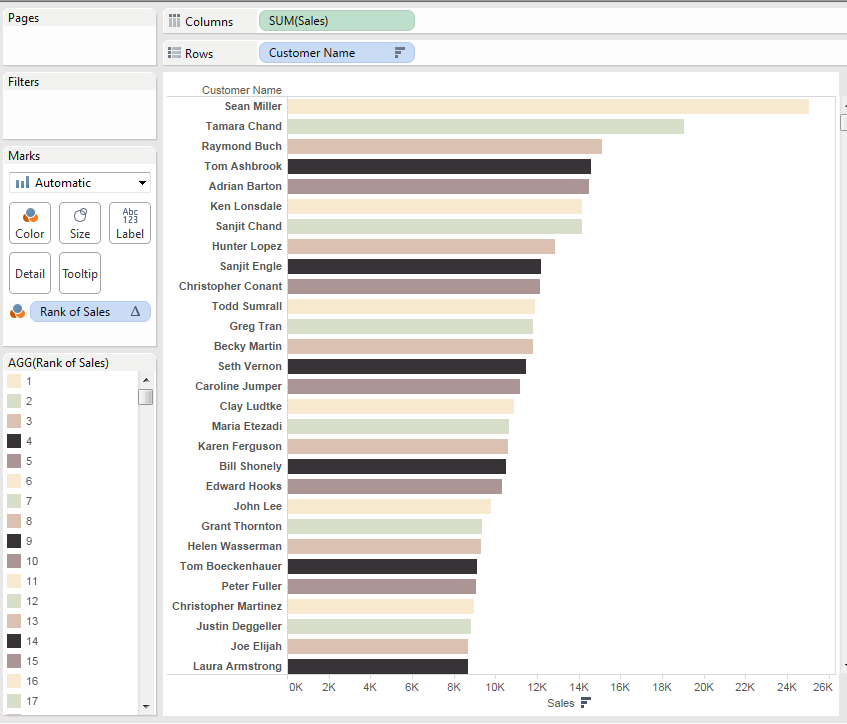
Task: Open the Automatic mark type dropdown
Action: [x=80, y=183]
